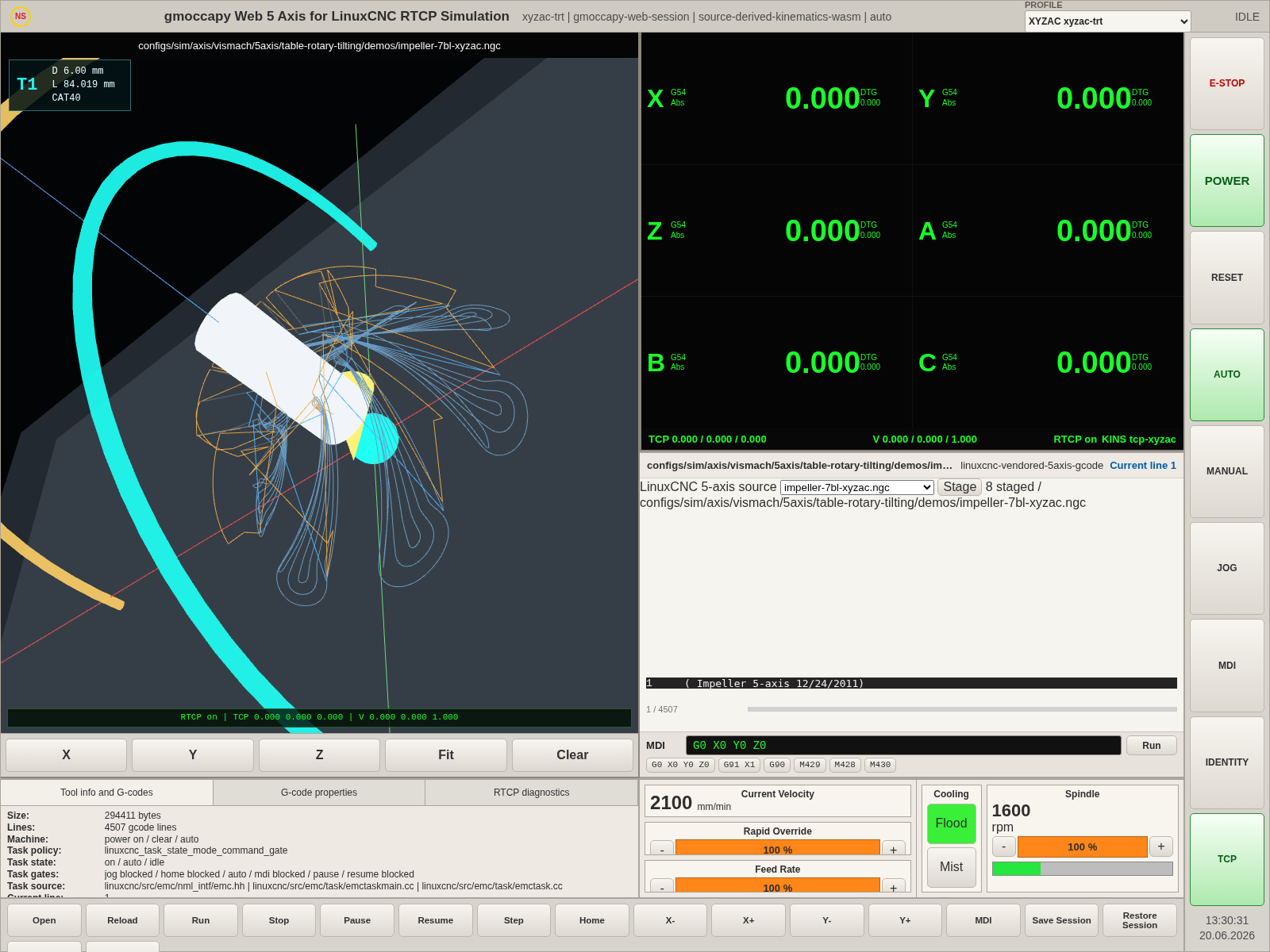Increase Feed Rate with the plus button
1270x952 pixels.
pos(894,887)
